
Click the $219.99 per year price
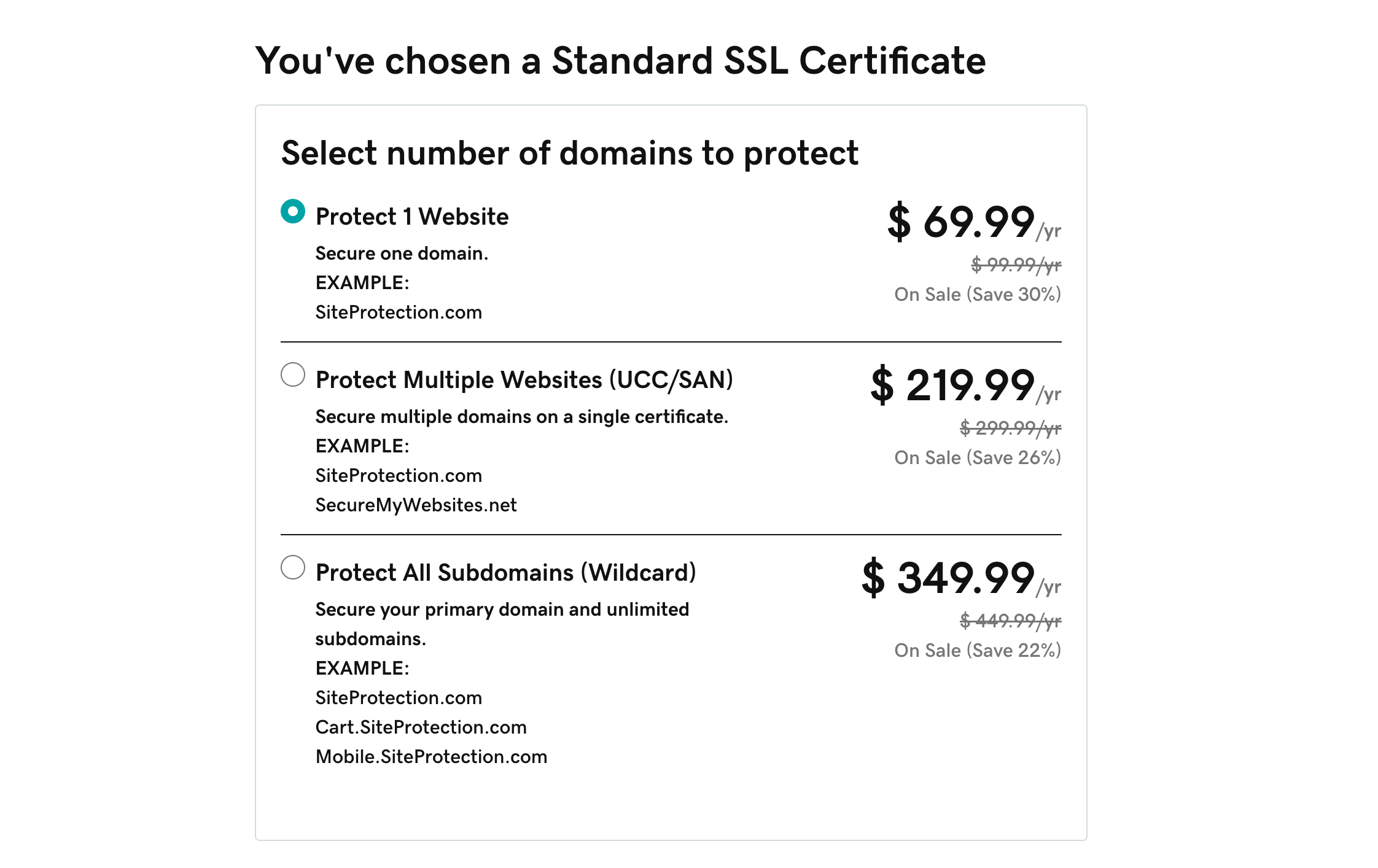point(964,386)
